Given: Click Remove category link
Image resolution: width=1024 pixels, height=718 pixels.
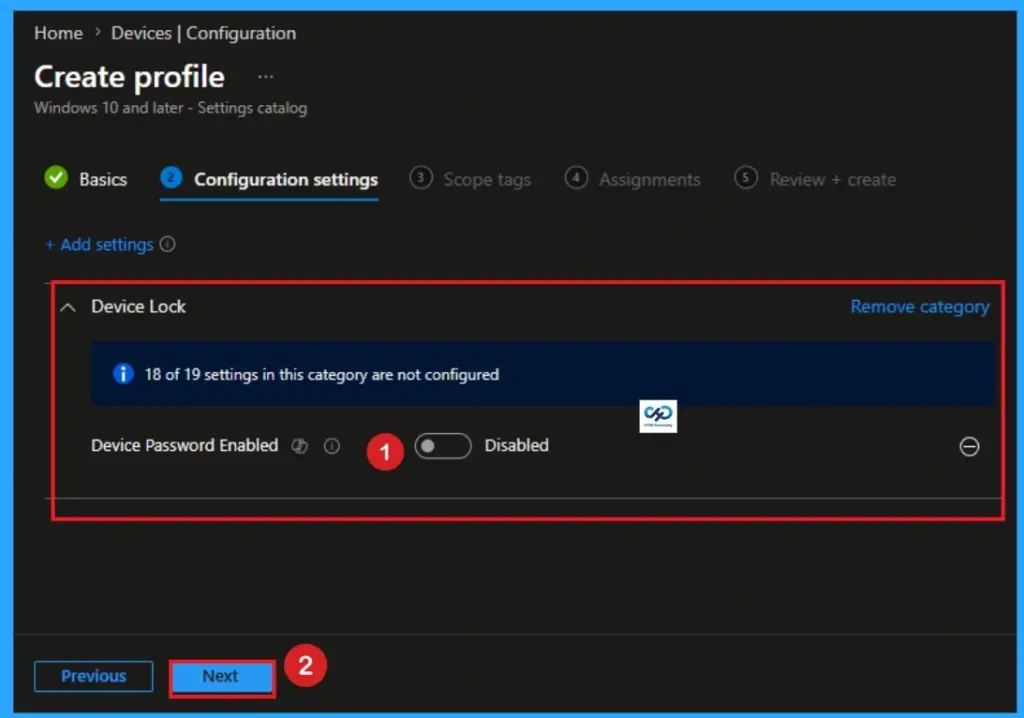Looking at the screenshot, I should (920, 306).
